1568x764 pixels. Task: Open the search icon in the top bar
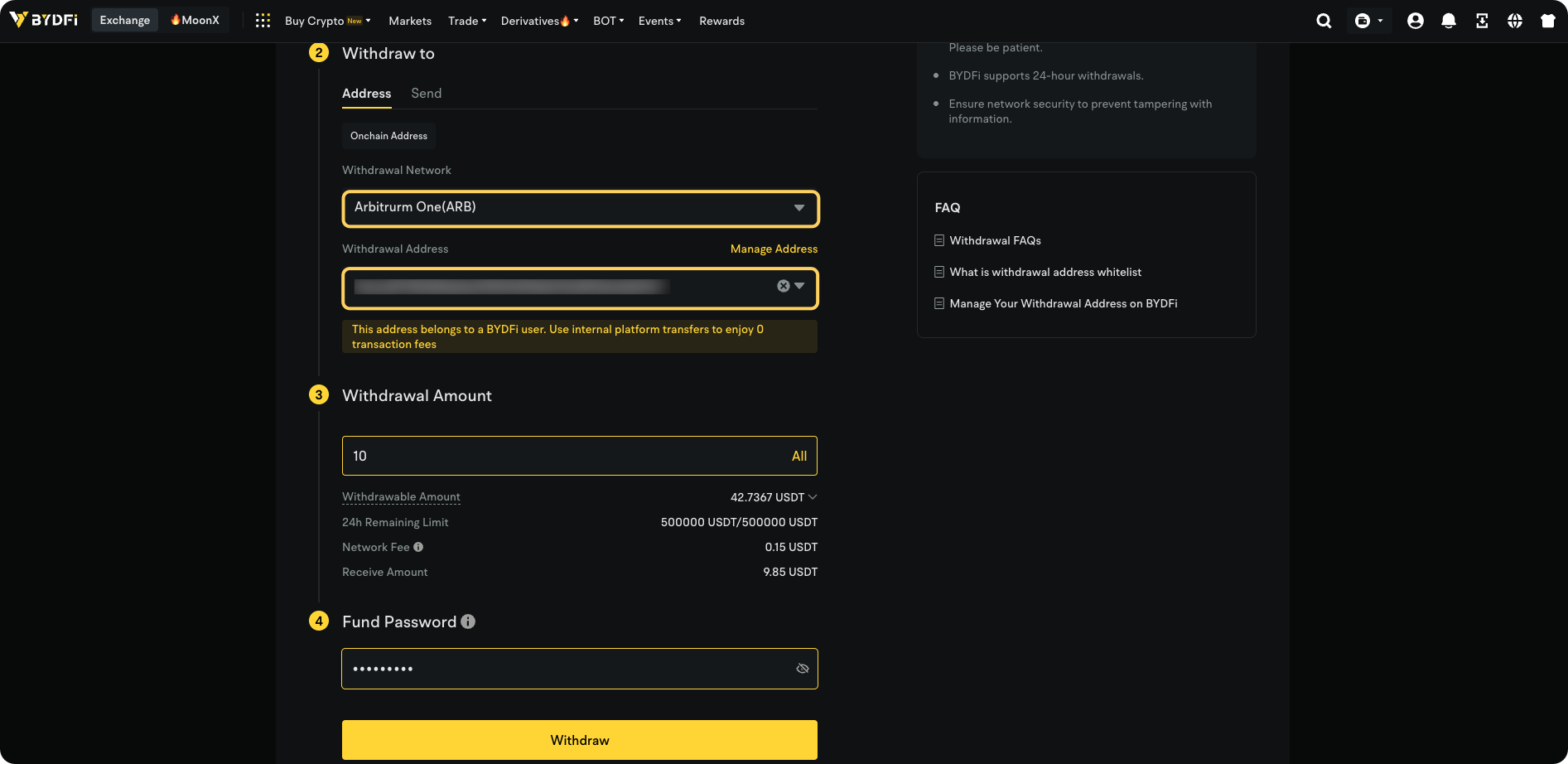(1323, 21)
